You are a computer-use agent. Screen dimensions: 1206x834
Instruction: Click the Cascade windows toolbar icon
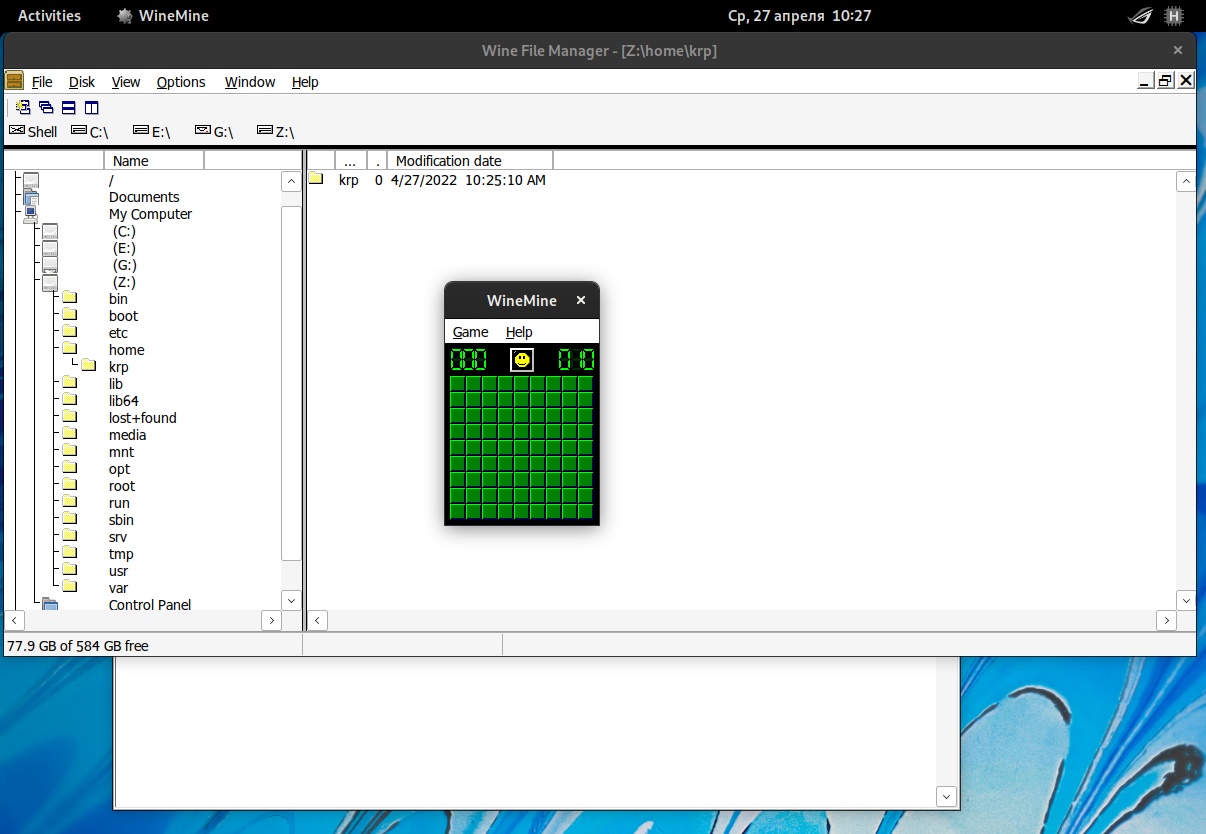[x=46, y=108]
